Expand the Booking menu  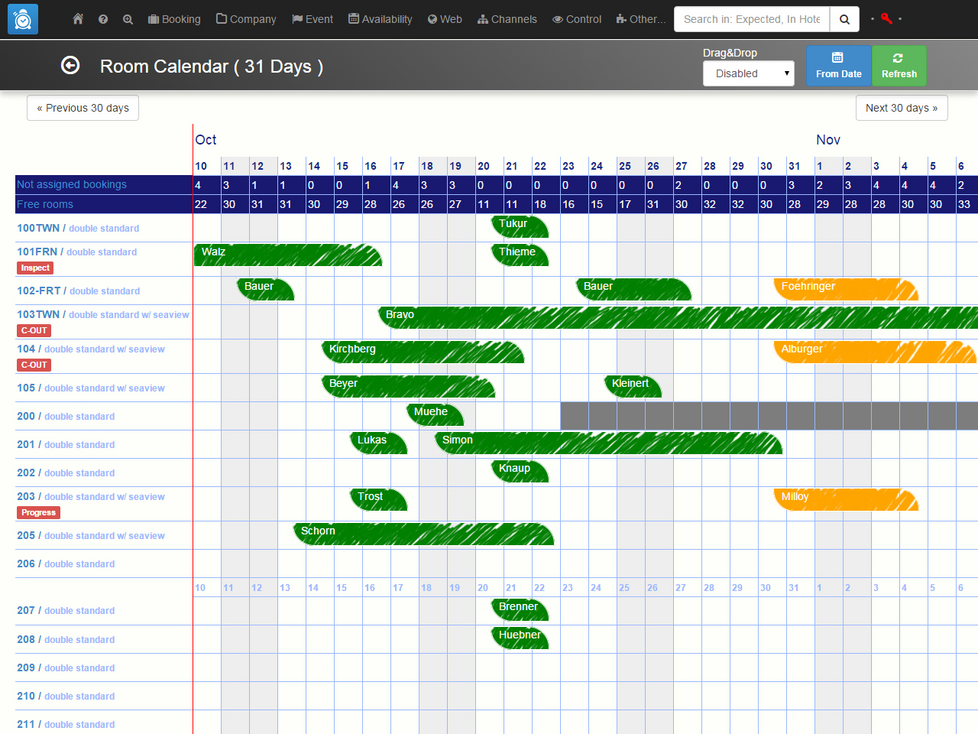(174, 19)
